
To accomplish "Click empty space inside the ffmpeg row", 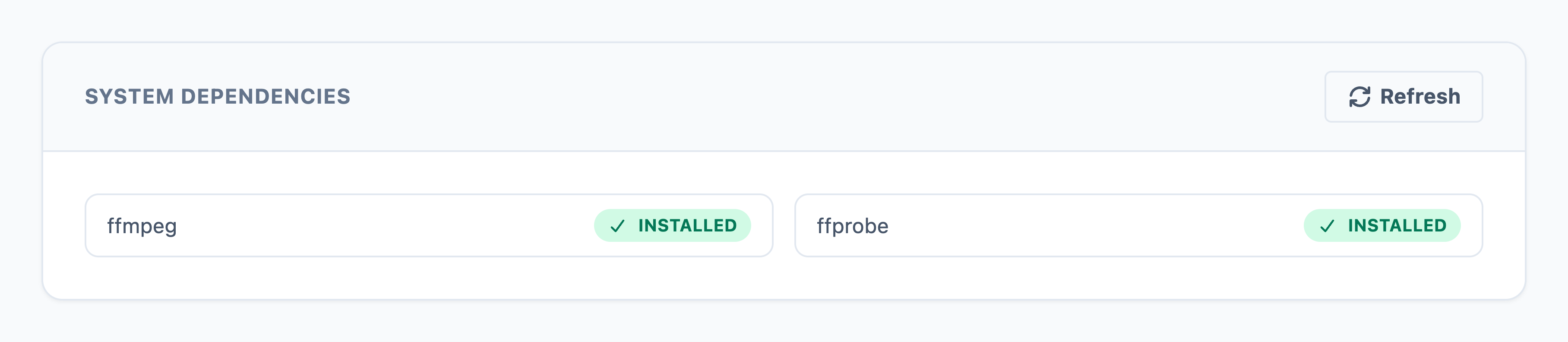I will [x=383, y=226].
